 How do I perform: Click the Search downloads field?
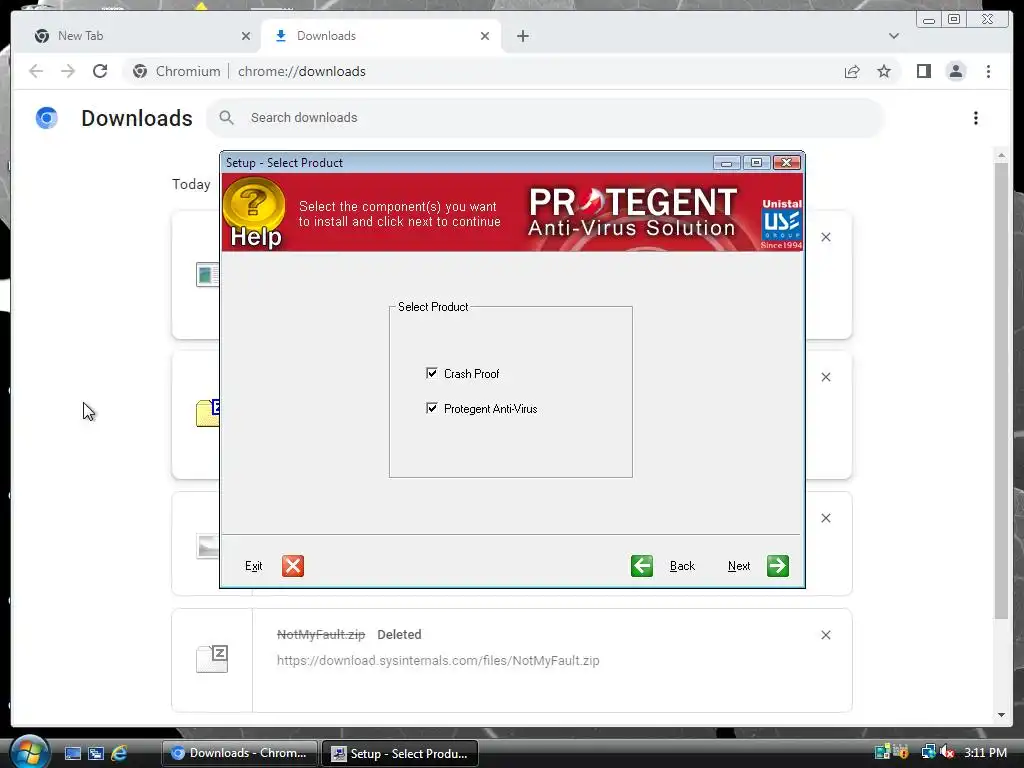pyautogui.click(x=545, y=118)
